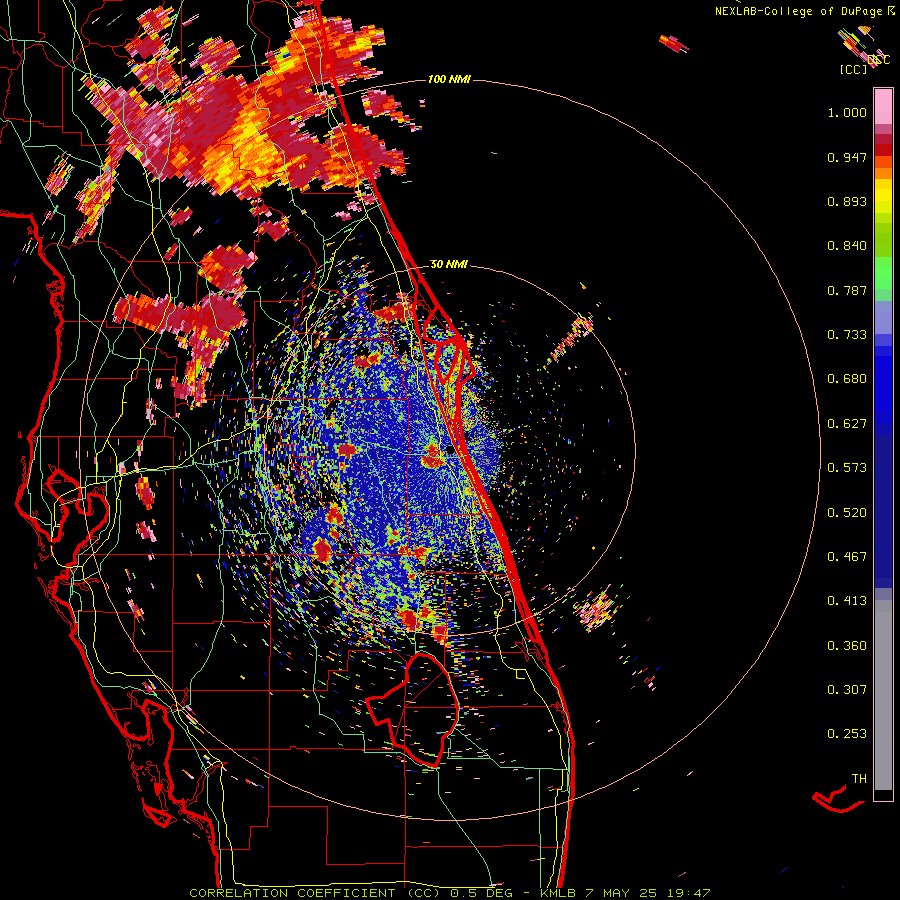Select the 0.520 scale value
This screenshot has width=900, height=900.
tap(847, 513)
